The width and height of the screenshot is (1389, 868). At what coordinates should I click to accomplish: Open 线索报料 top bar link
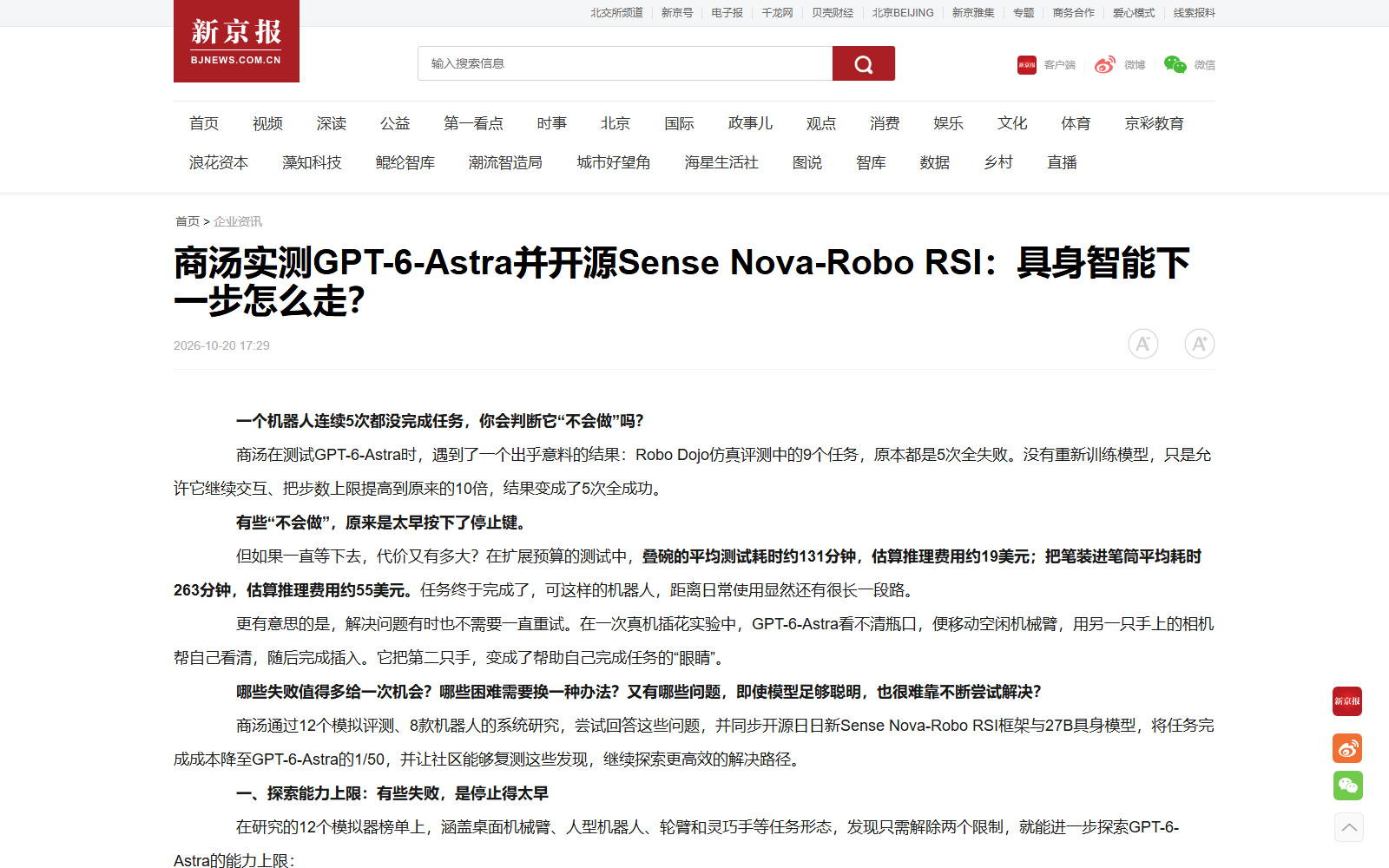click(1195, 13)
